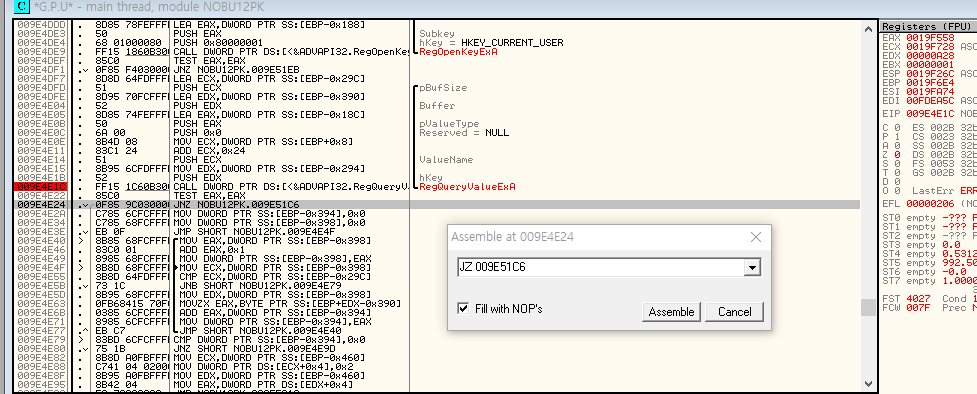Image resolution: width=977 pixels, height=394 pixels.
Task: Select EAX register value 0019F558
Action: 930,38
